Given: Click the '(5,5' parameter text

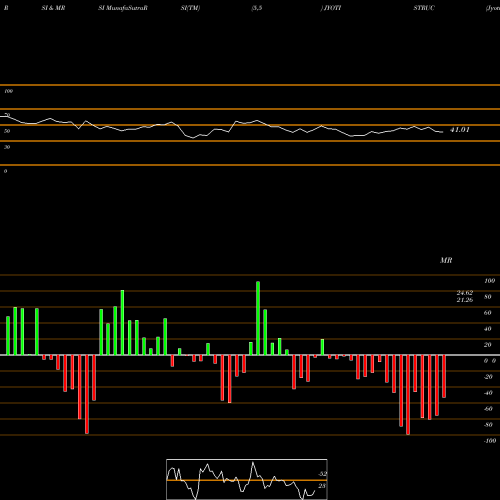Looking at the screenshot, I should tap(257, 8).
